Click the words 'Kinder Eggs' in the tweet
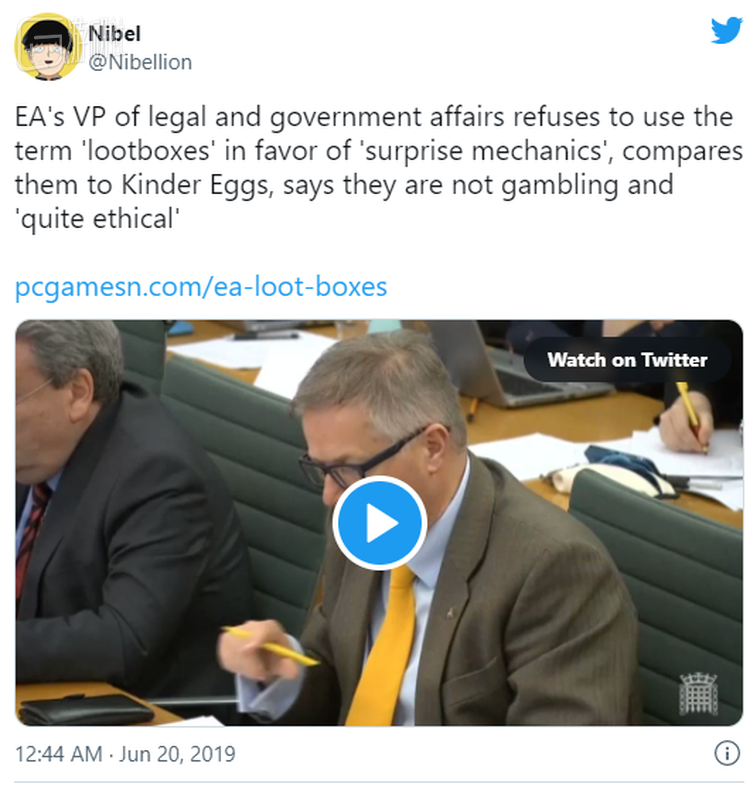750x787 pixels. [x=195, y=185]
